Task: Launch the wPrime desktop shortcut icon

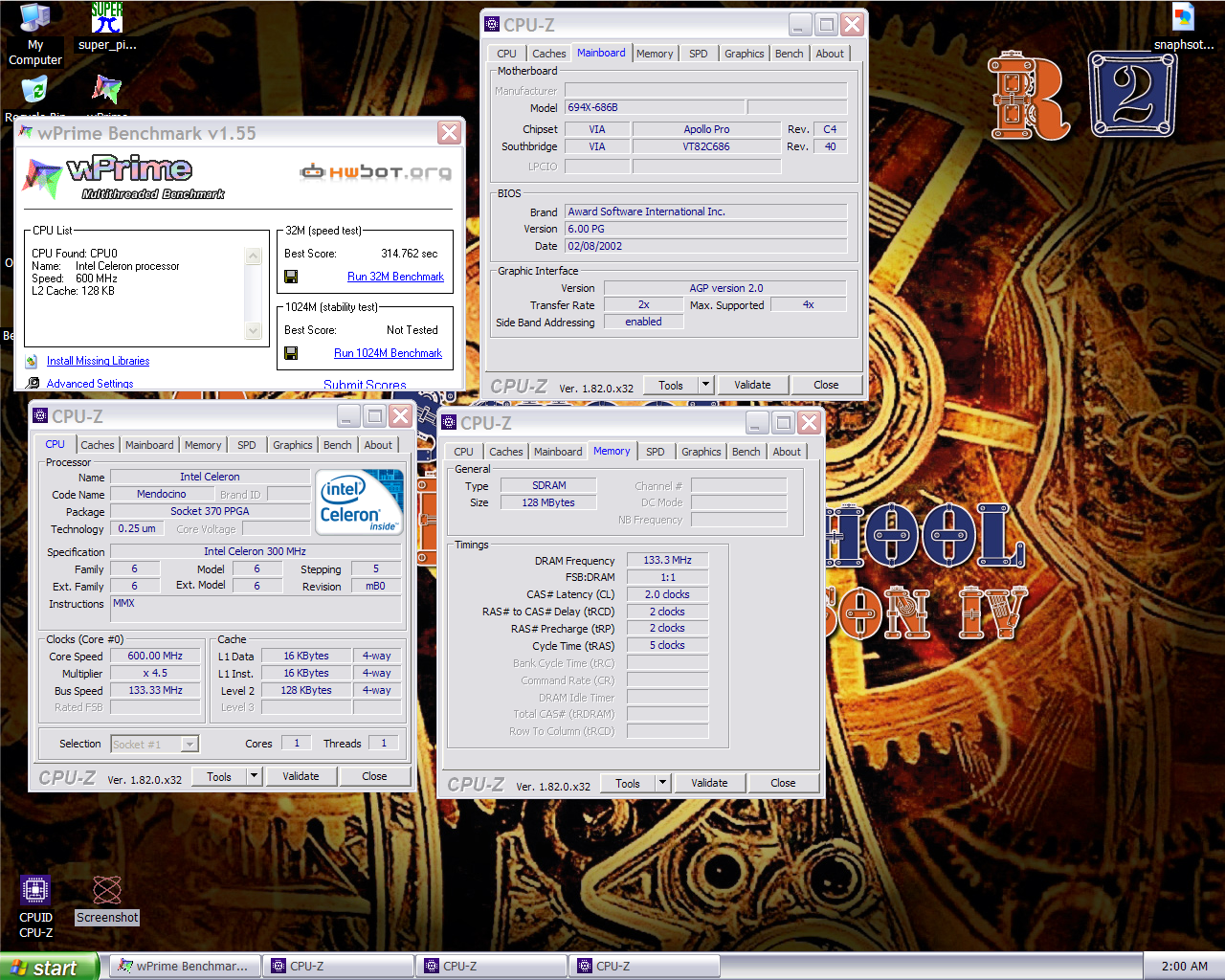Action: pos(107,91)
